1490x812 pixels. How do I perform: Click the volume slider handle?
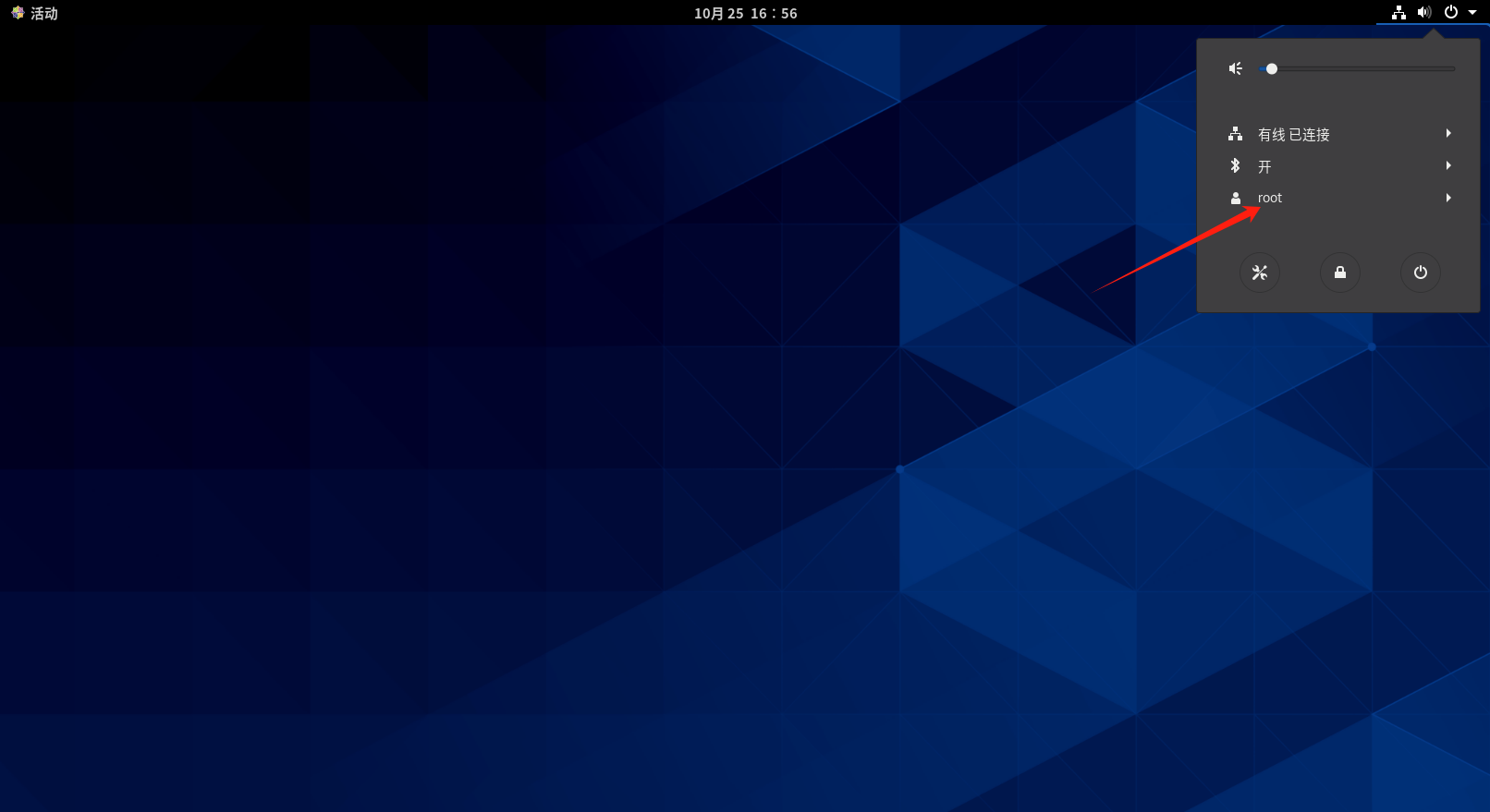[1272, 69]
